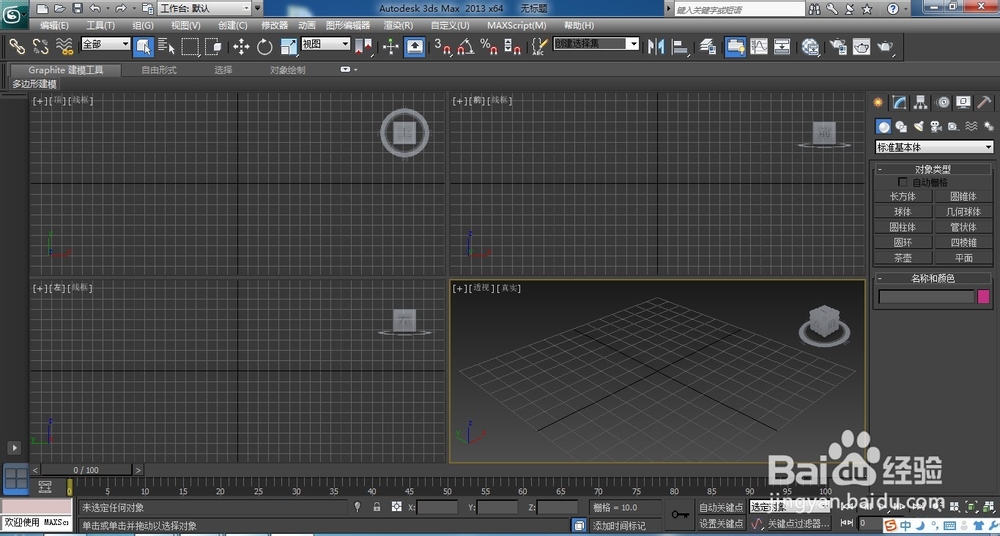Open the Curve Editor icon

759,46
